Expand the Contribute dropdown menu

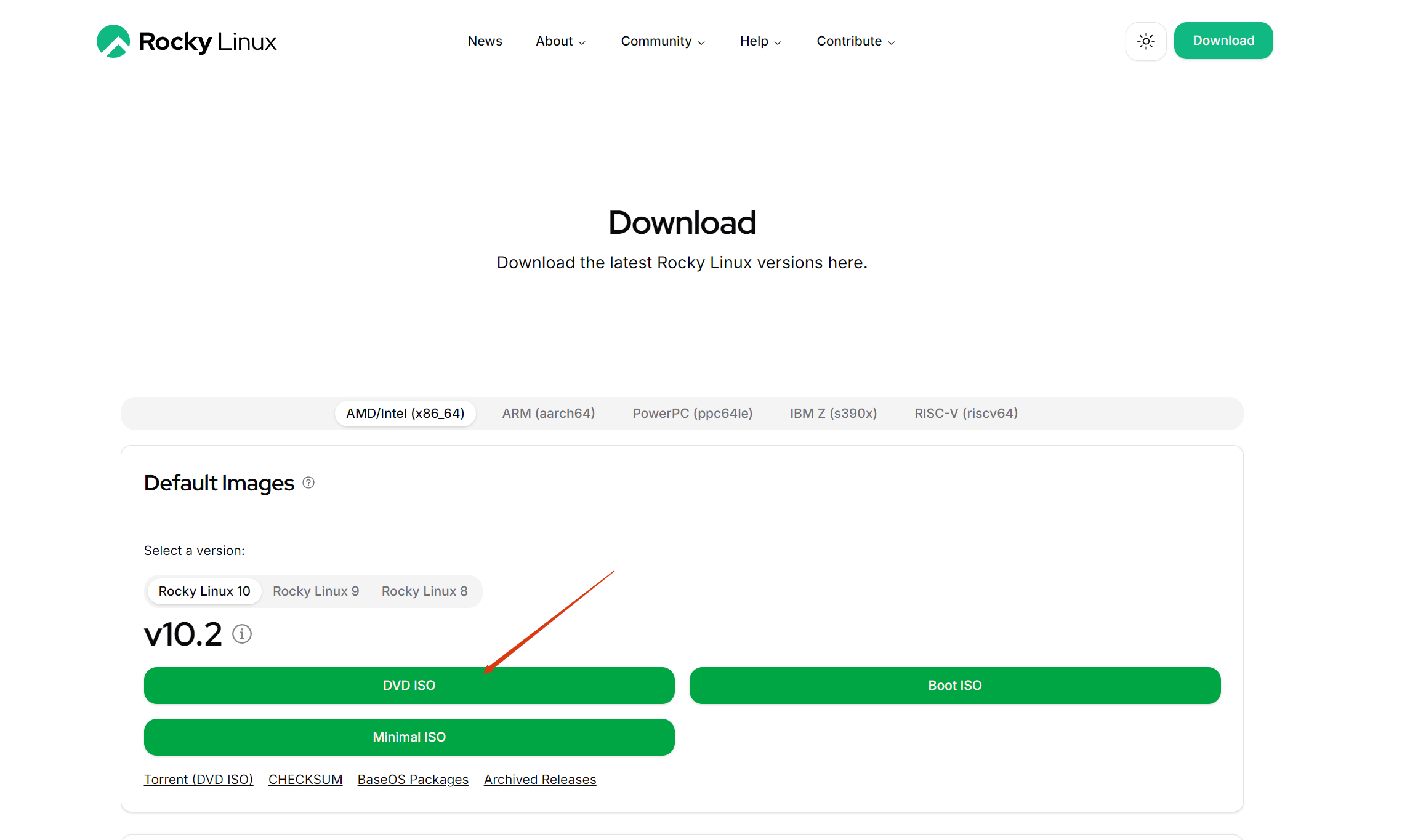856,41
